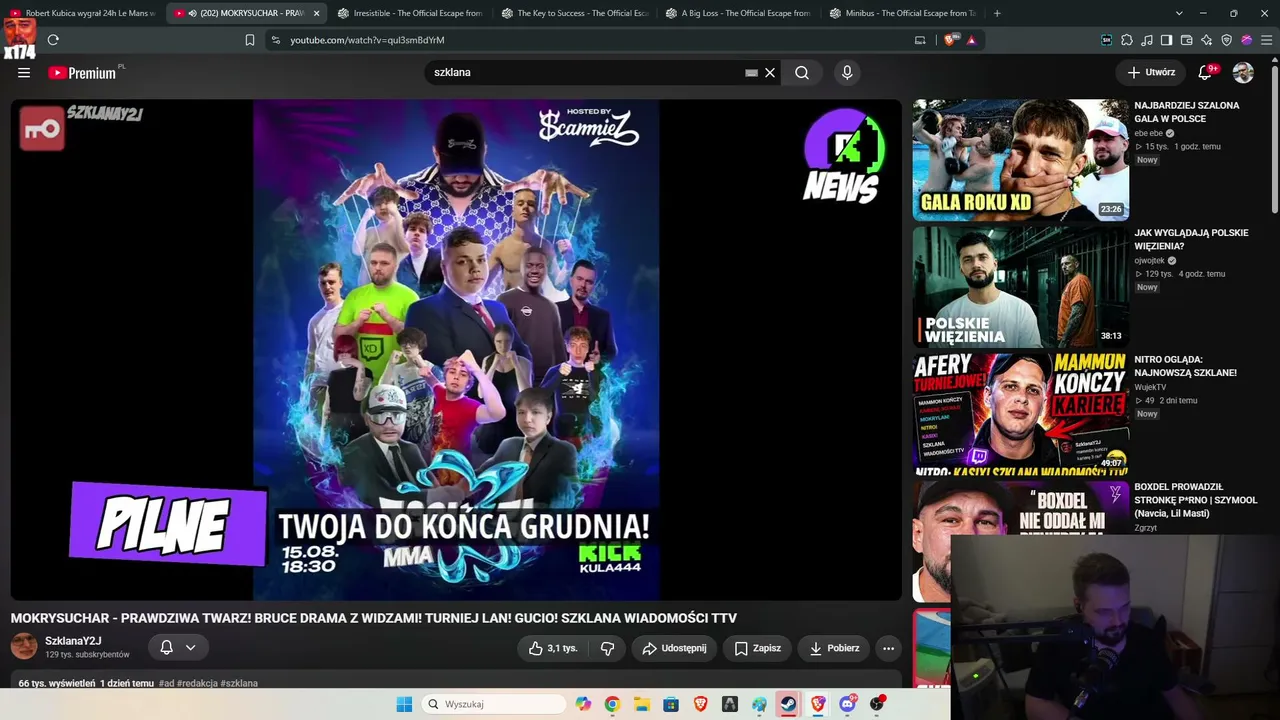
Task: Open YouTube notifications bell
Action: pyautogui.click(x=1205, y=72)
